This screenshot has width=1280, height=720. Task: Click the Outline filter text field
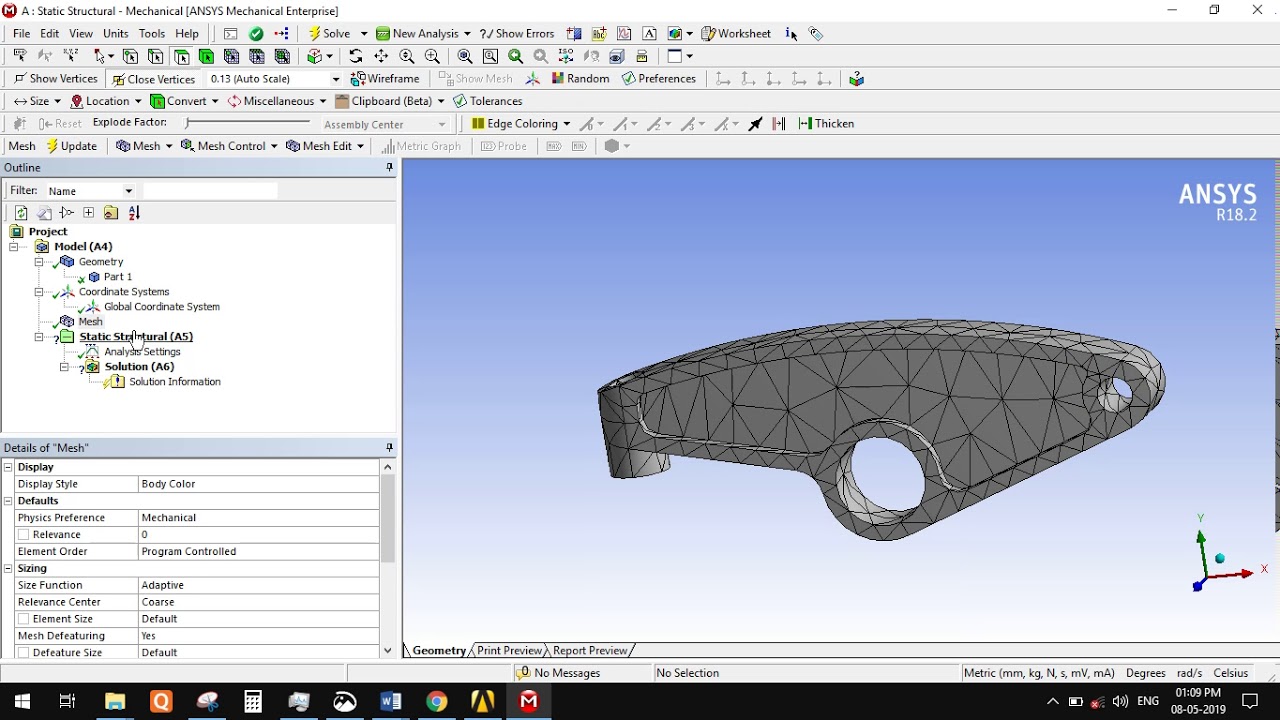210,190
